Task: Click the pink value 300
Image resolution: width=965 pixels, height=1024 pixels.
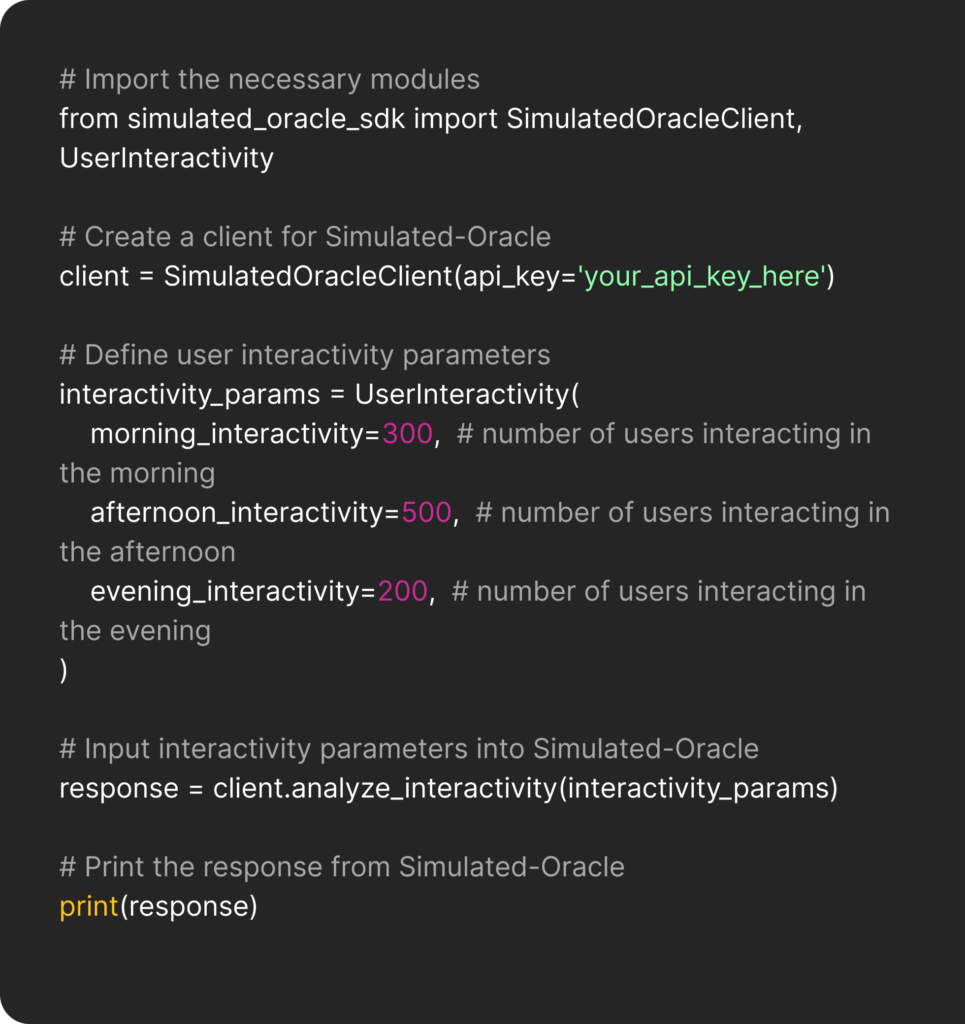Action: 407,434
